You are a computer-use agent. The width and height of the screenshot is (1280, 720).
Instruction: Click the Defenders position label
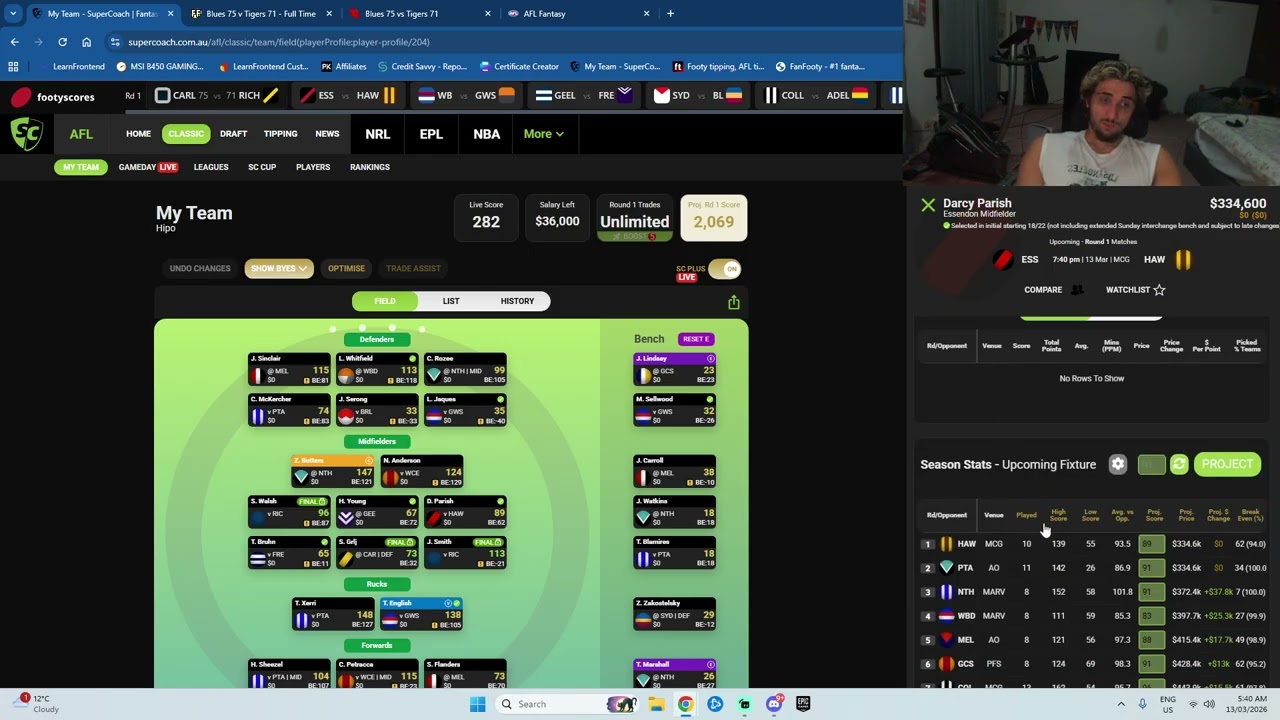click(x=377, y=339)
